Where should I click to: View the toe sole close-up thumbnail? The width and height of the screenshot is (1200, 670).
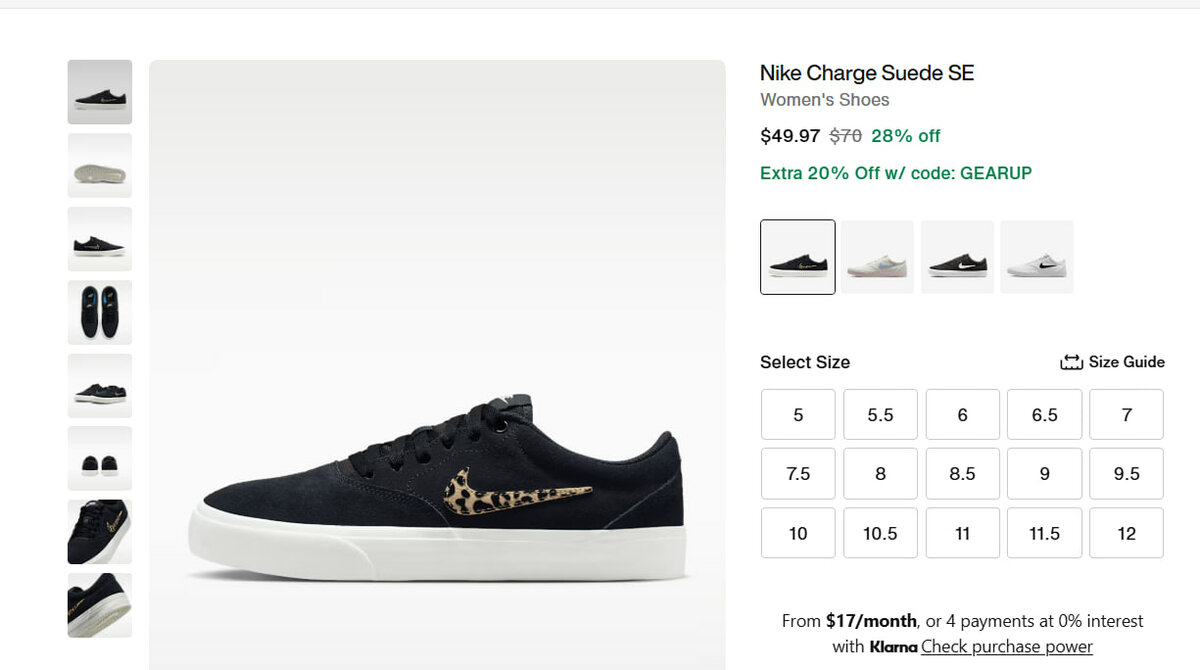[x=100, y=604]
